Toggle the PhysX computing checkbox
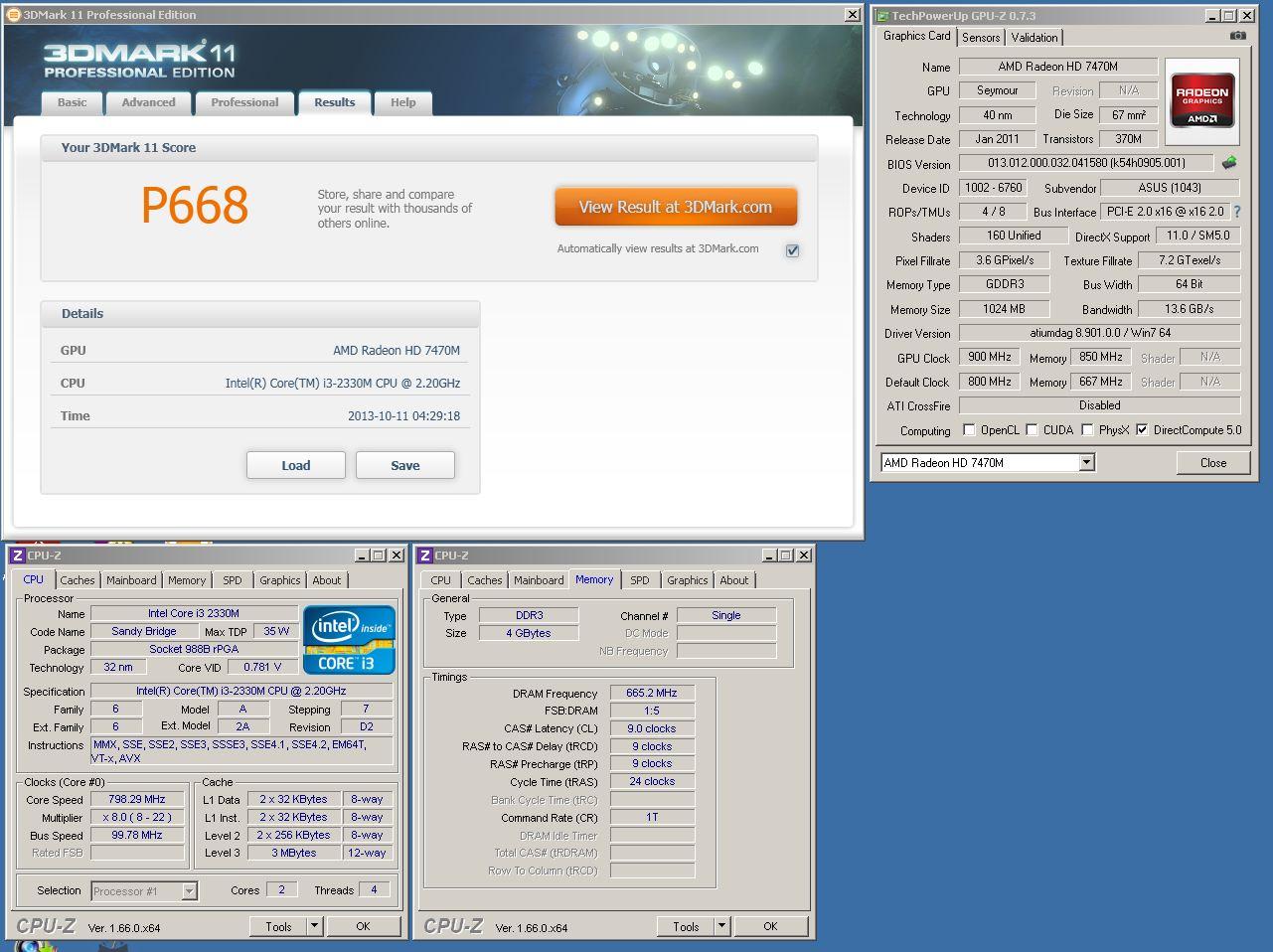This screenshot has width=1273, height=952. pos(1087,430)
